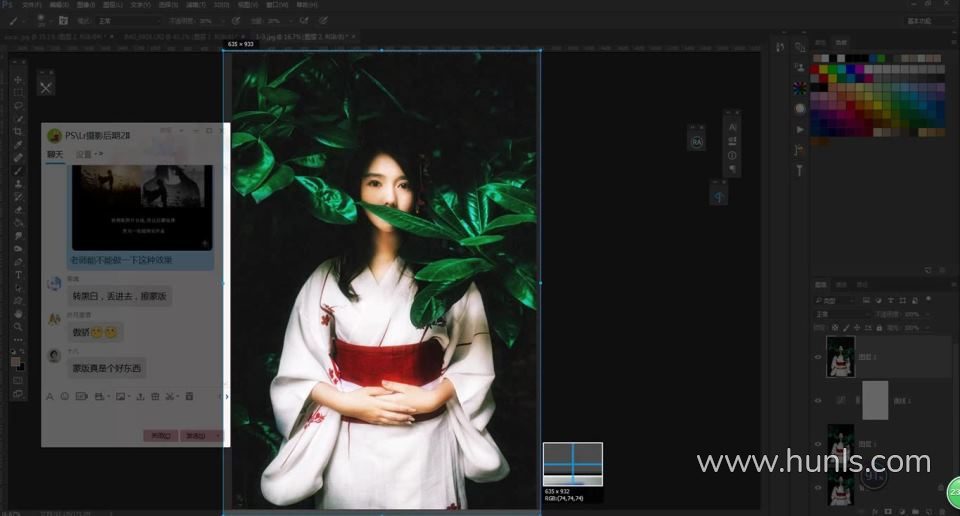Pick the green swatch in Swatches top row
The height and width of the screenshot is (516, 960).
point(881,58)
